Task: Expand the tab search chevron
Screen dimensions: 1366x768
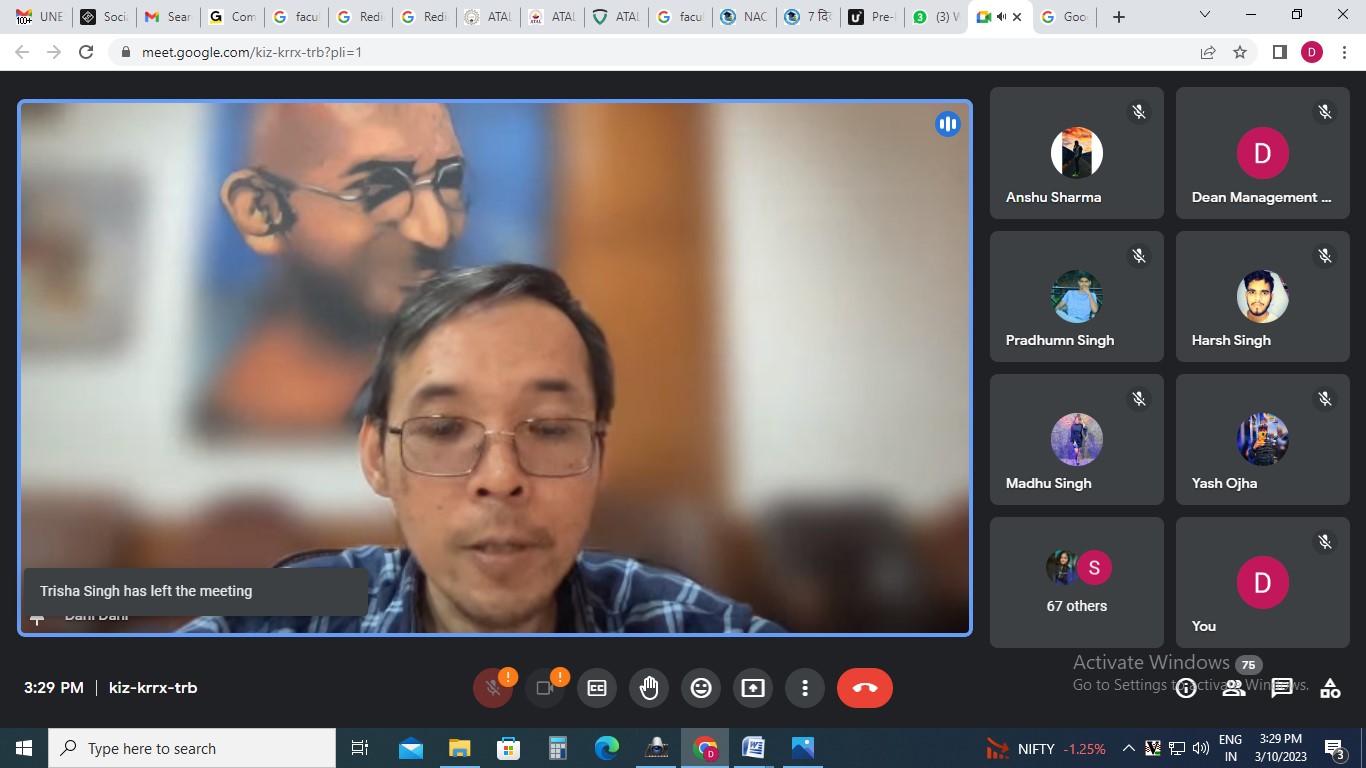Action: tap(1205, 15)
